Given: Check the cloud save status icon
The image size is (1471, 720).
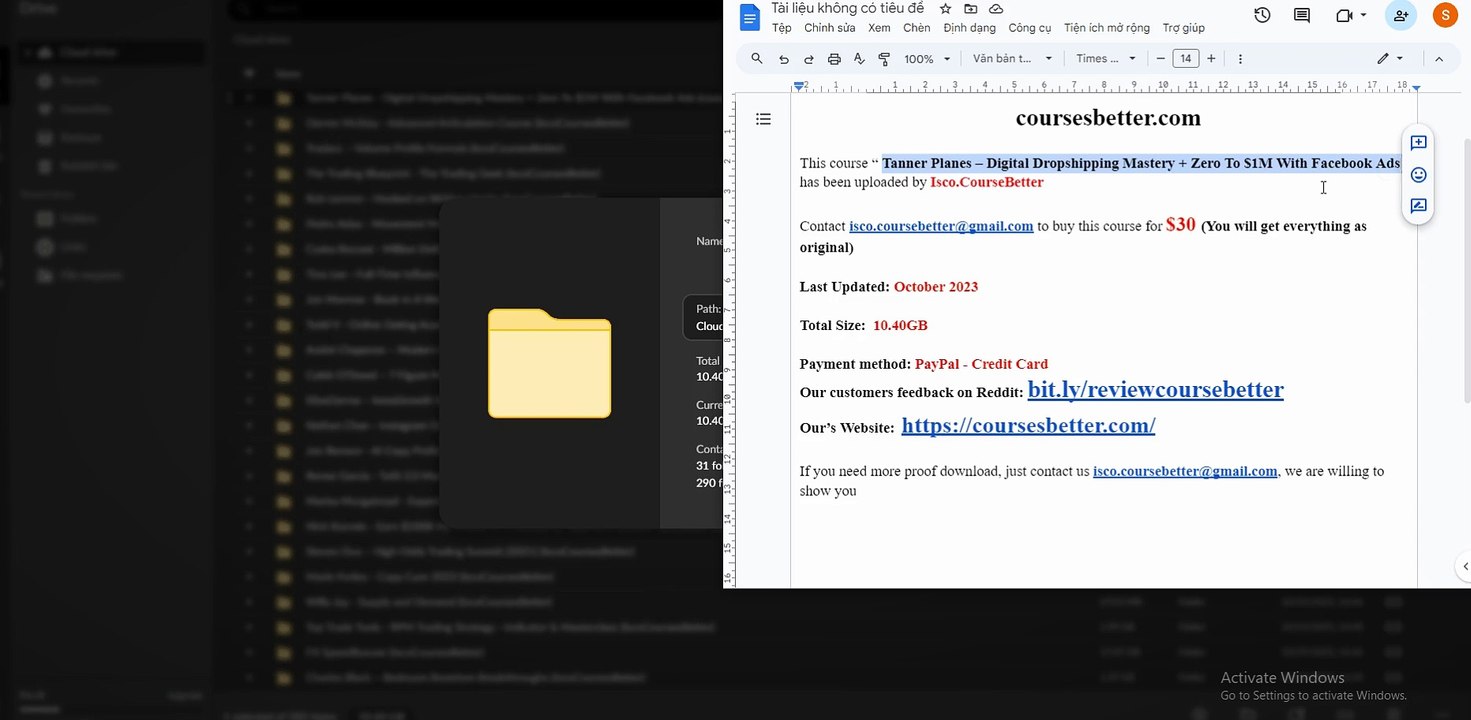Looking at the screenshot, I should click(996, 9).
